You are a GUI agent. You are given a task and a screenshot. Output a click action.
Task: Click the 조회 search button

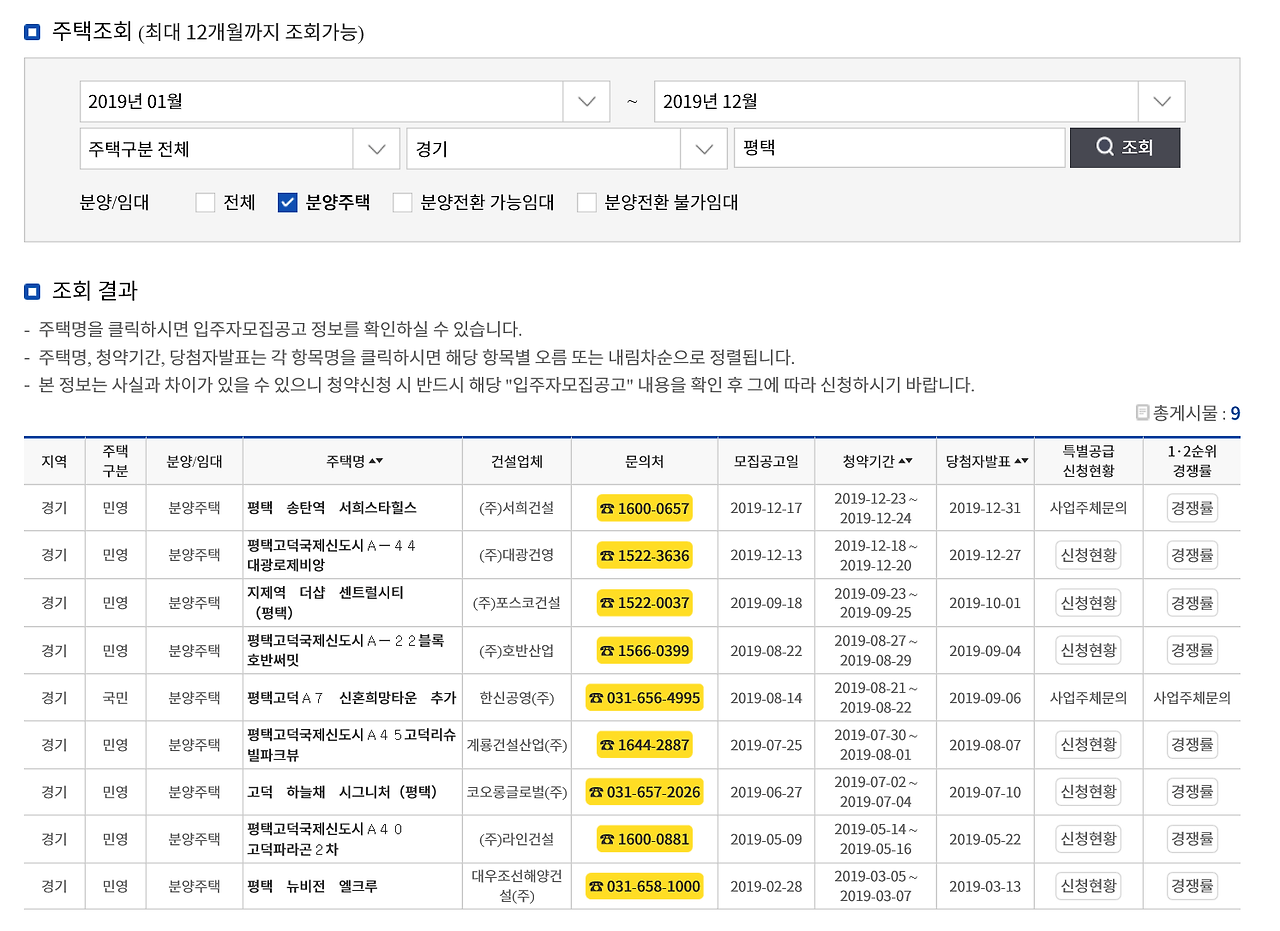[x=1125, y=148]
